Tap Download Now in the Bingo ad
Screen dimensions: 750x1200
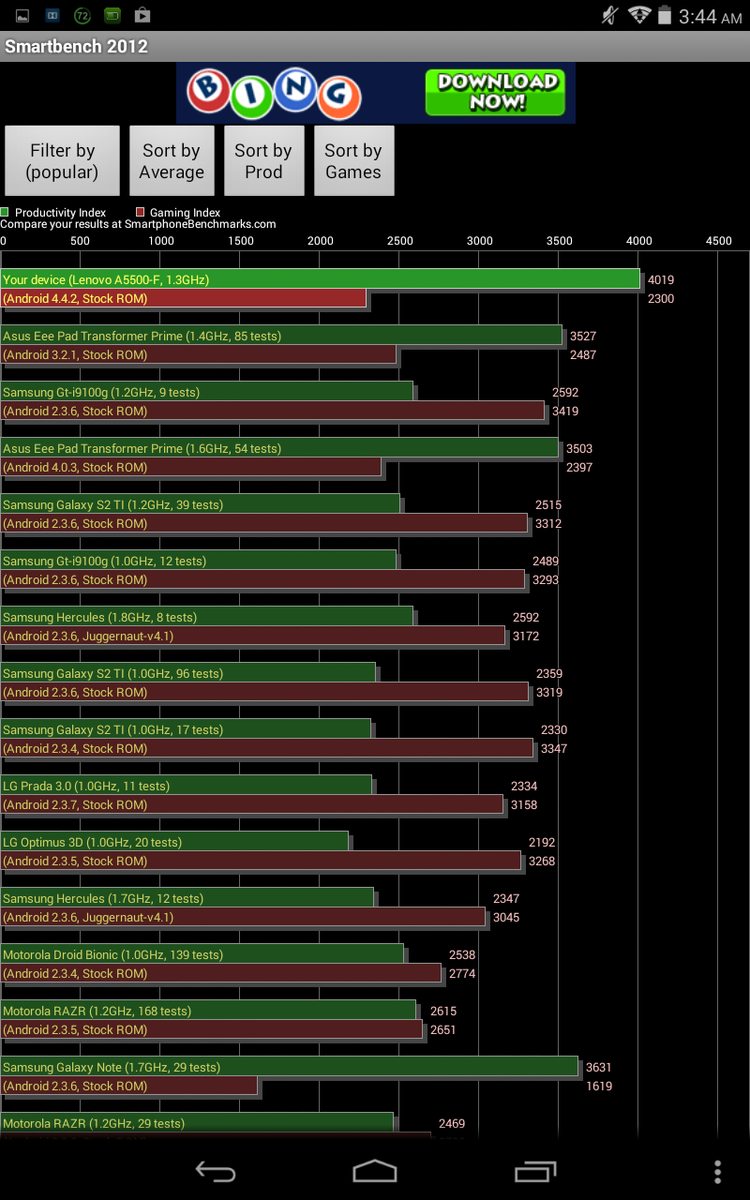tap(497, 92)
